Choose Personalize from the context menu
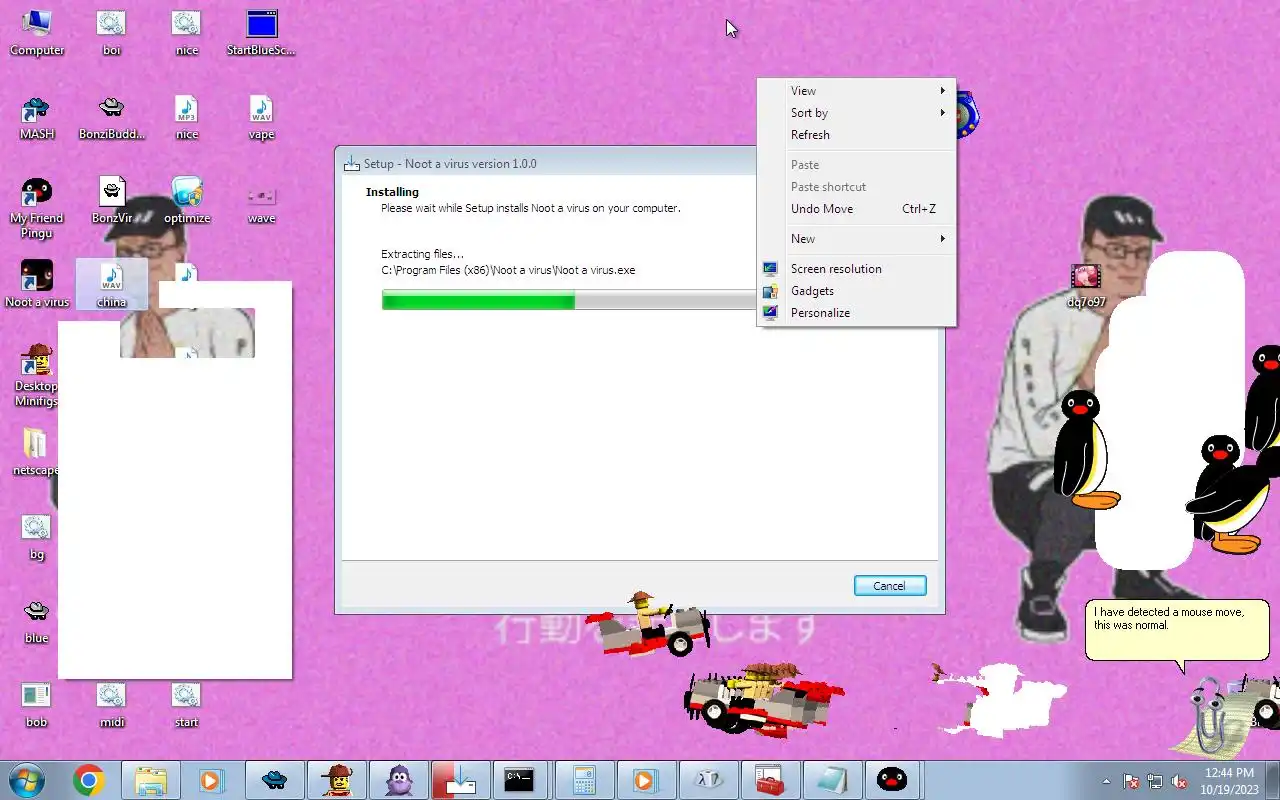The height and width of the screenshot is (800, 1280). (857, 313)
